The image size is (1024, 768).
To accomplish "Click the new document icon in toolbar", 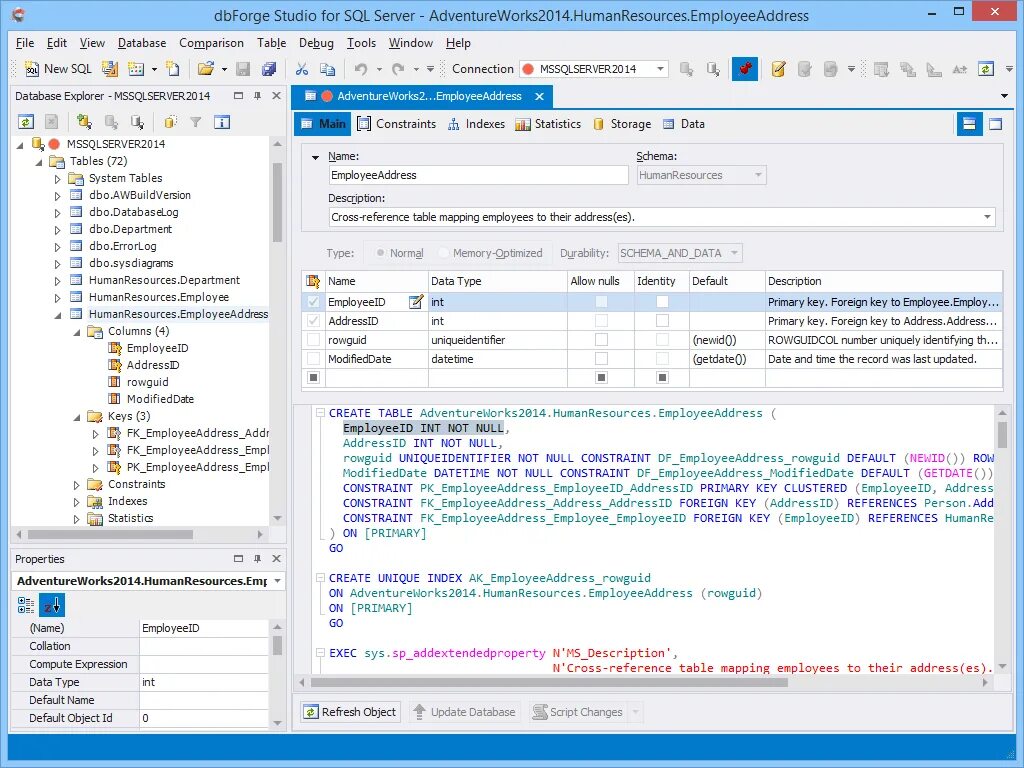I will tap(172, 69).
